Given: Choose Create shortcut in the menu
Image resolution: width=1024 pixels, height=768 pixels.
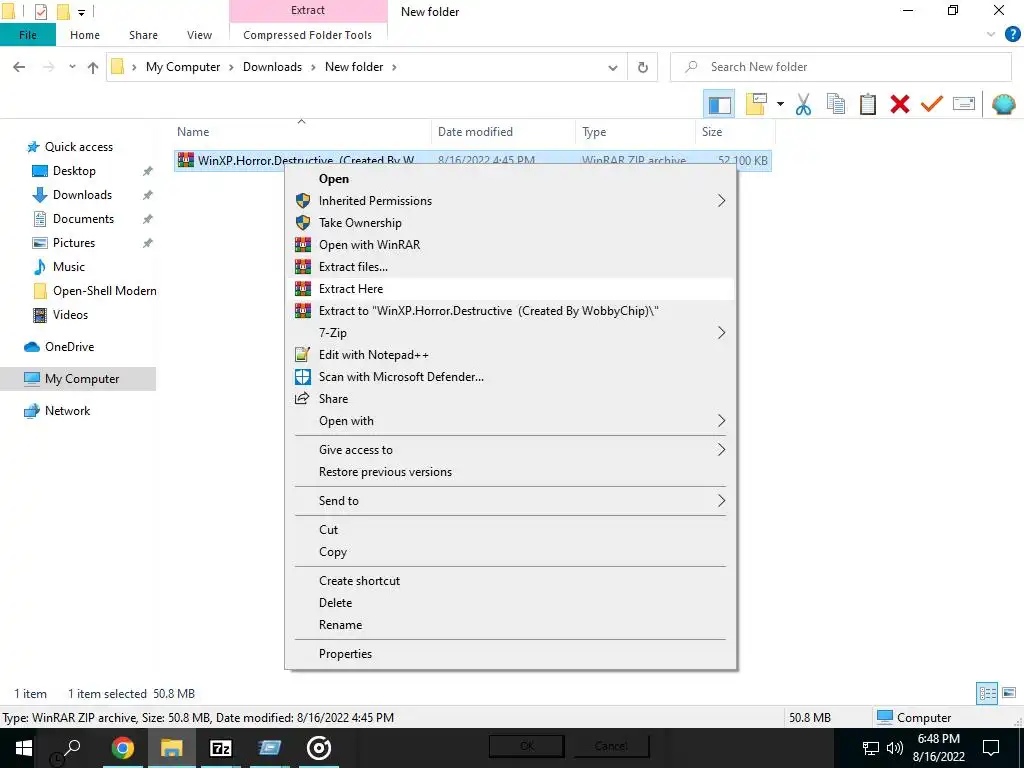Looking at the screenshot, I should pyautogui.click(x=511, y=581).
